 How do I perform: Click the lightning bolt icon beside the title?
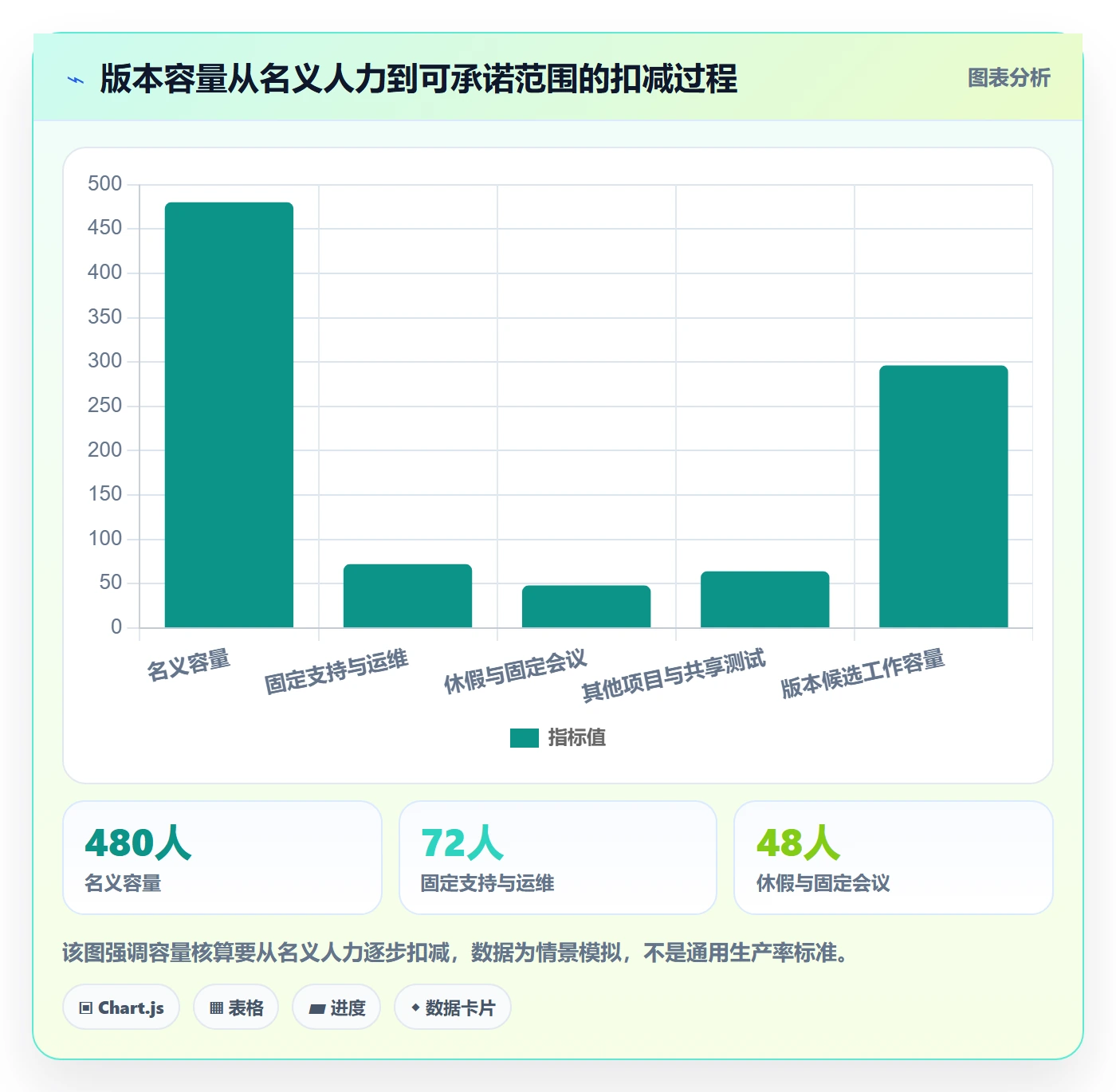click(76, 80)
